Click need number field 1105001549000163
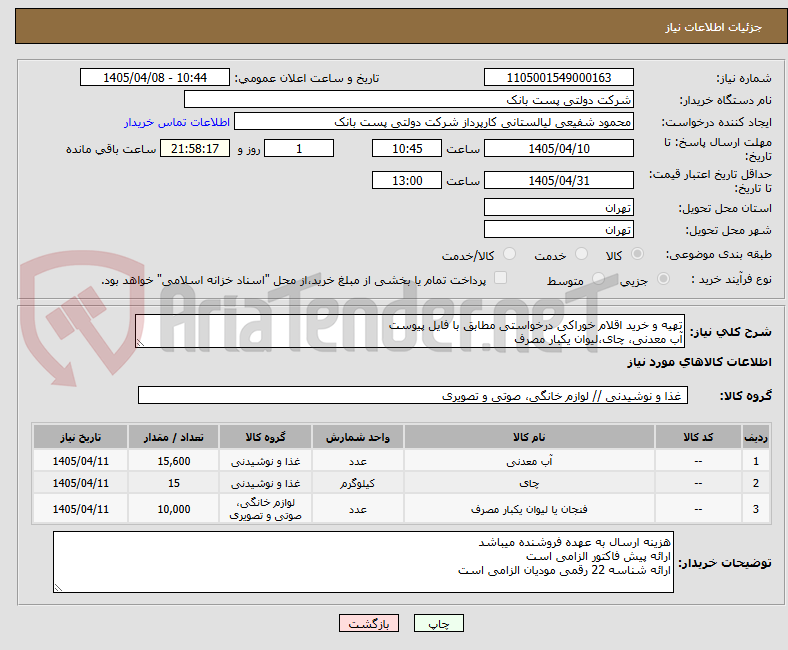 tap(559, 77)
